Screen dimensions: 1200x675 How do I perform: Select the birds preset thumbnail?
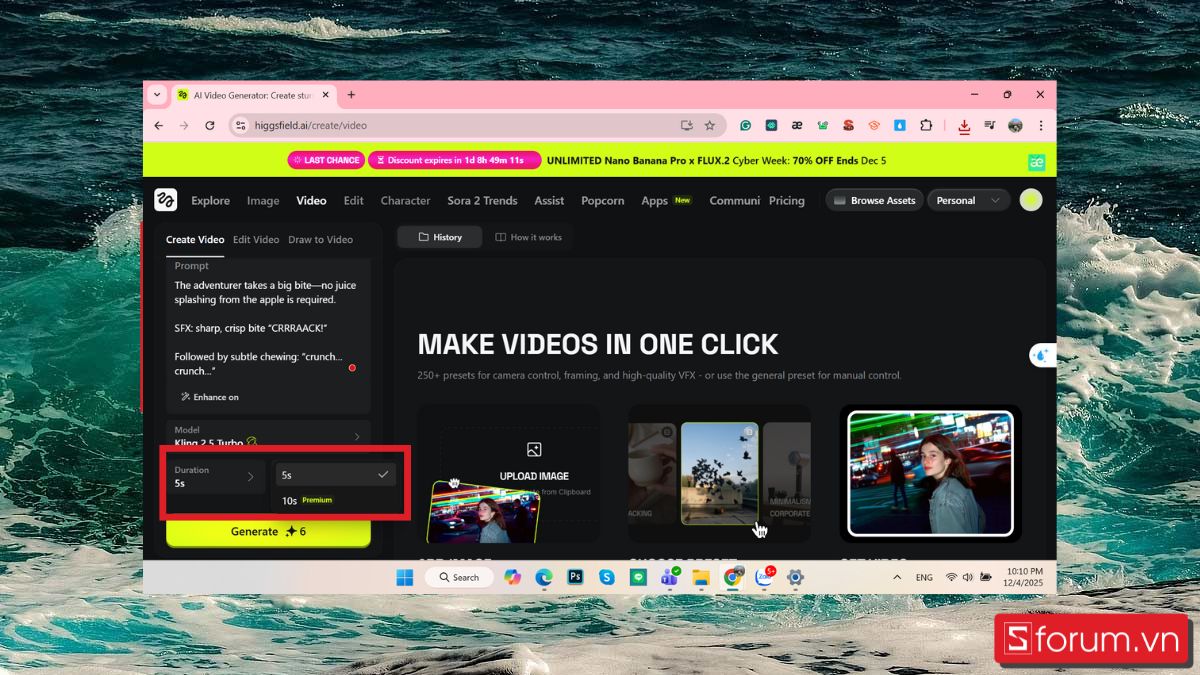click(719, 473)
